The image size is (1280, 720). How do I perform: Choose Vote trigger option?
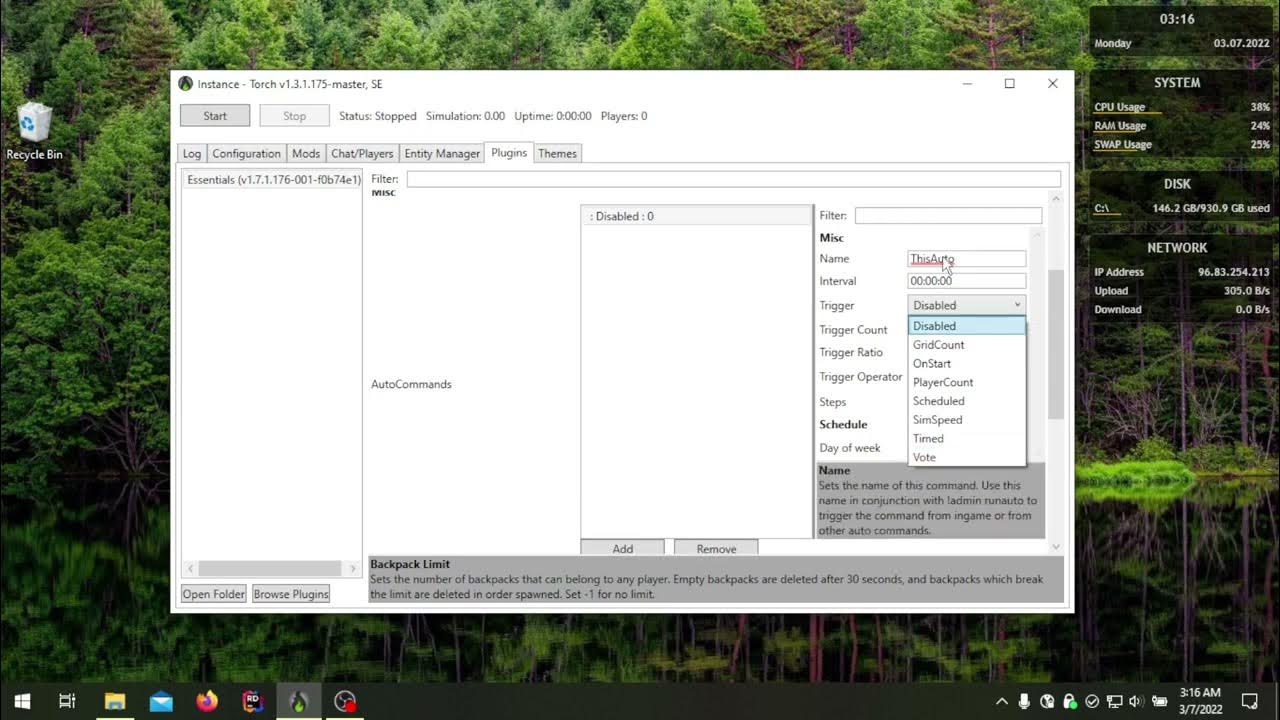pyautogui.click(x=966, y=457)
